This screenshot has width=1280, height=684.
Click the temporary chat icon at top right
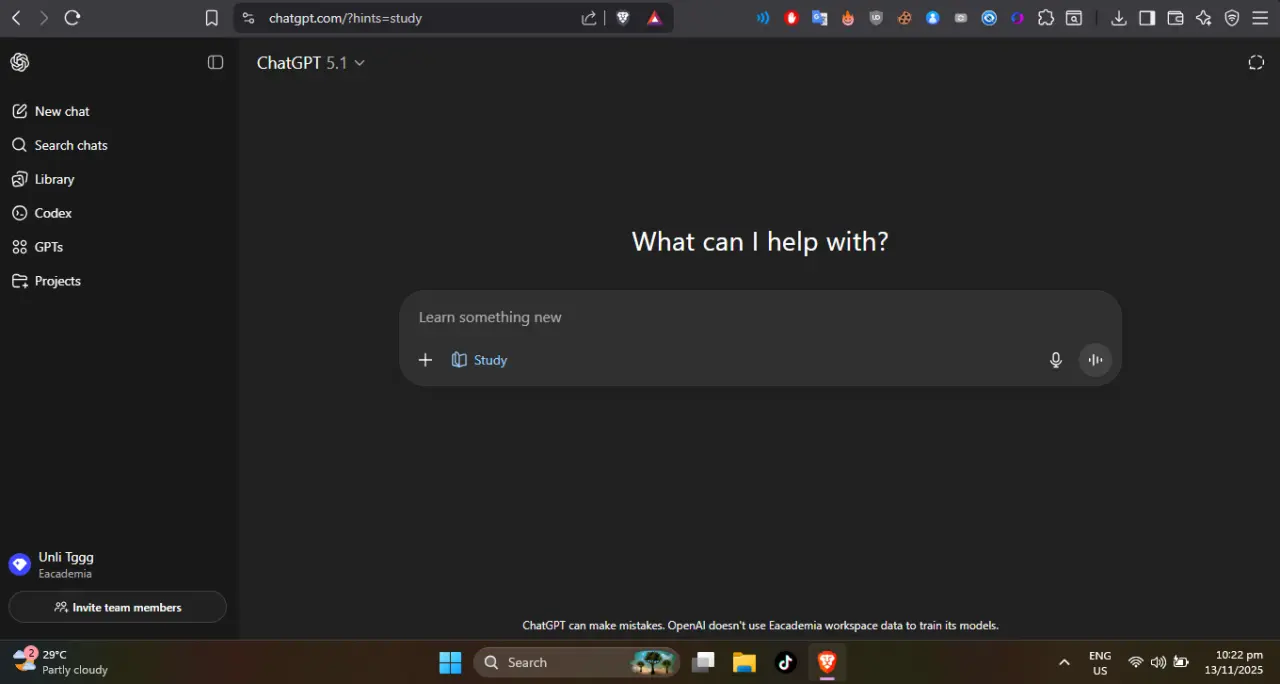tap(1256, 62)
